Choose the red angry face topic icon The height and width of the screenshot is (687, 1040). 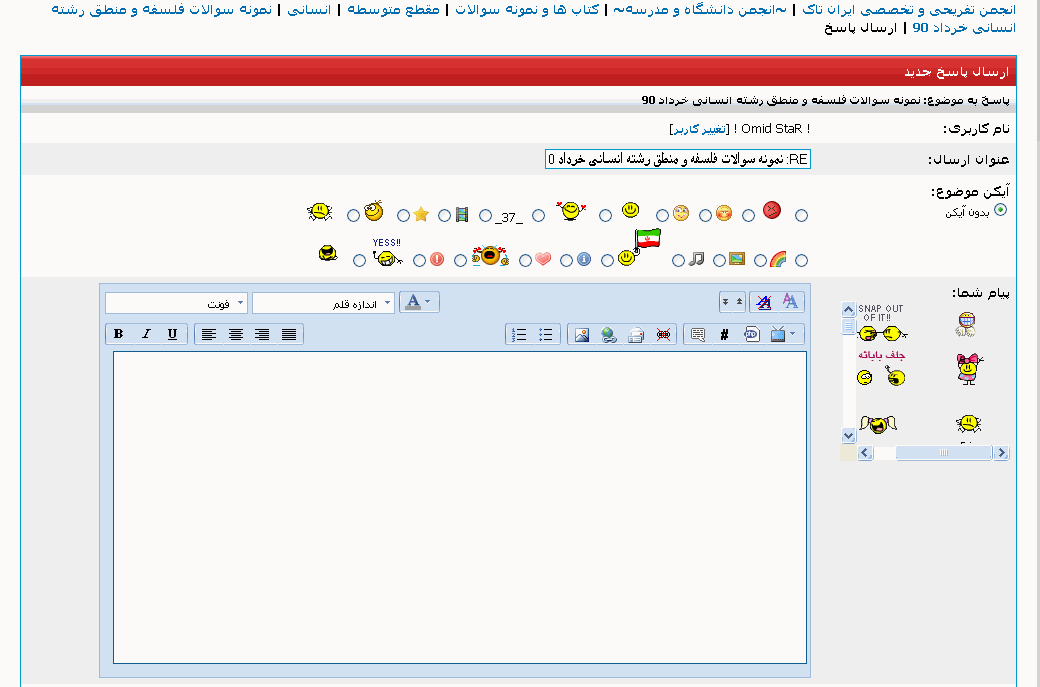pyautogui.click(x=802, y=216)
